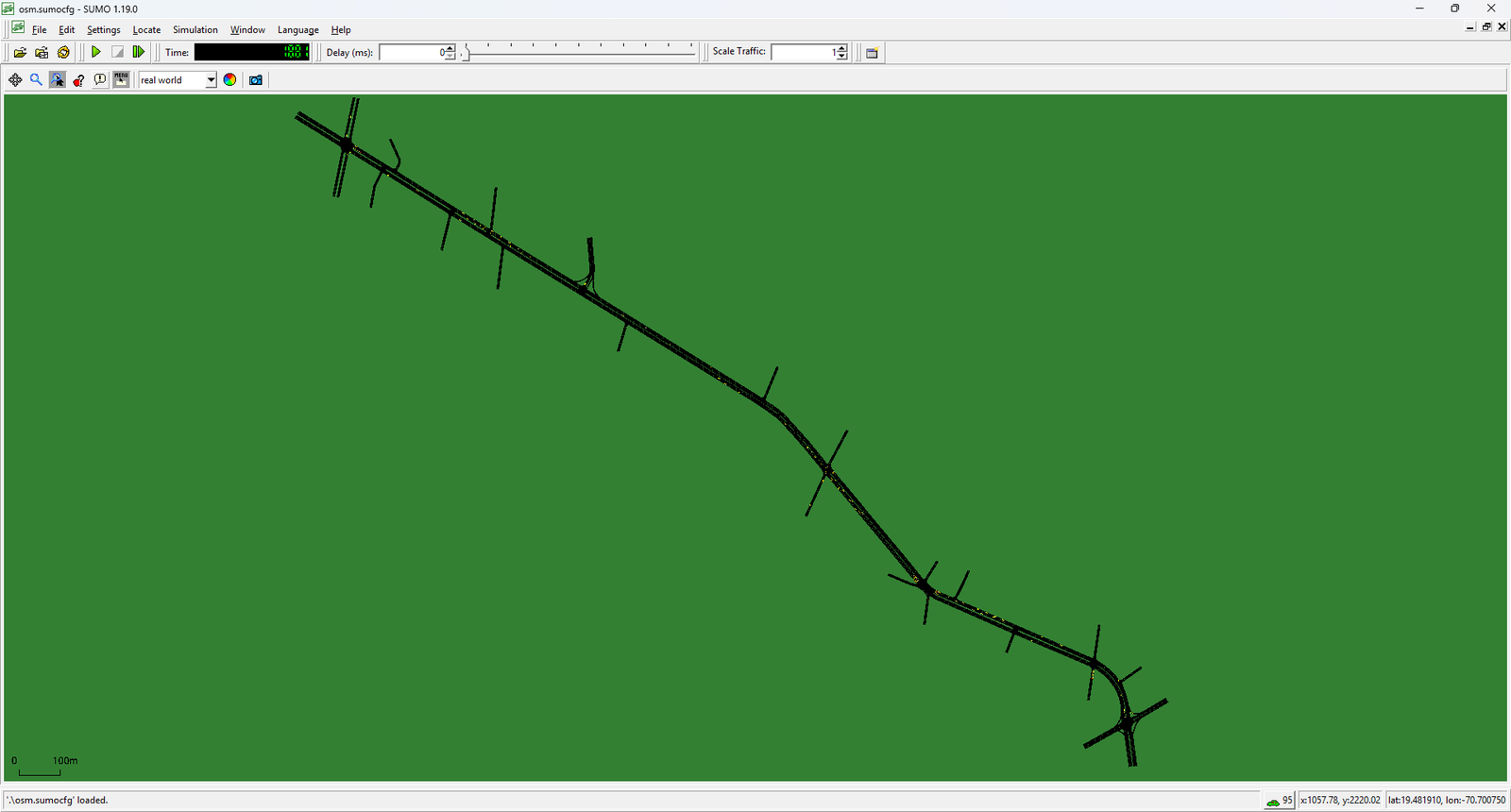Screen dimensions: 1511x812
Task: Decrease Scale Traffic with the down arrow
Action: click(842, 57)
